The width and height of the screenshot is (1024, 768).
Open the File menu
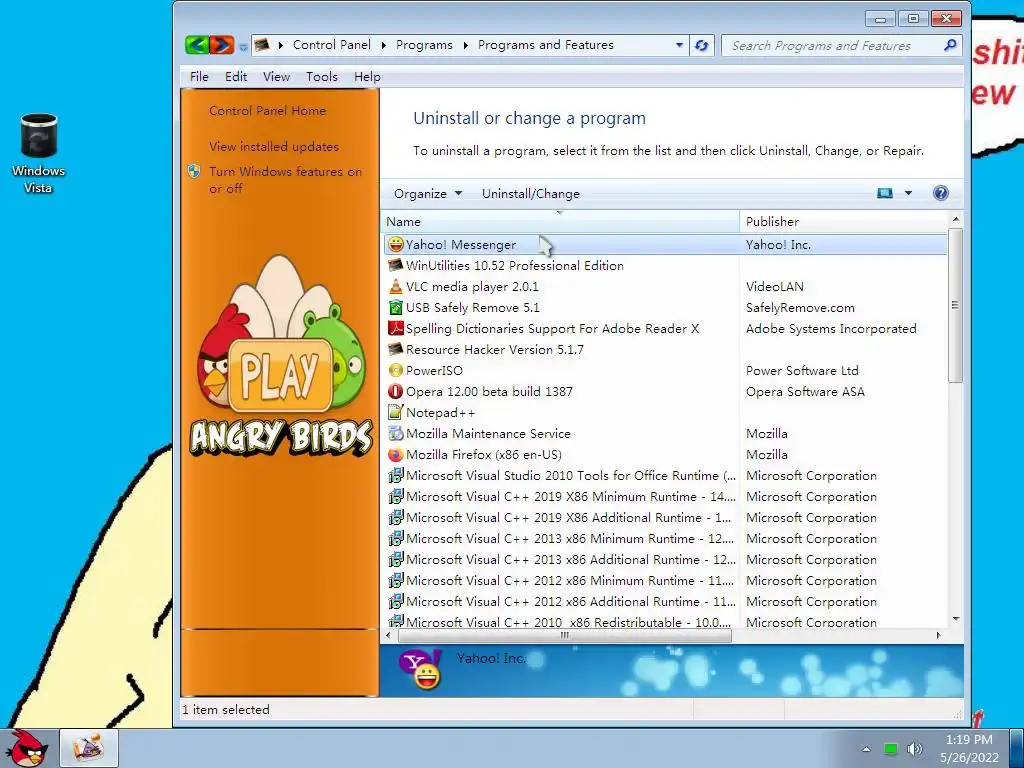pyautogui.click(x=199, y=76)
